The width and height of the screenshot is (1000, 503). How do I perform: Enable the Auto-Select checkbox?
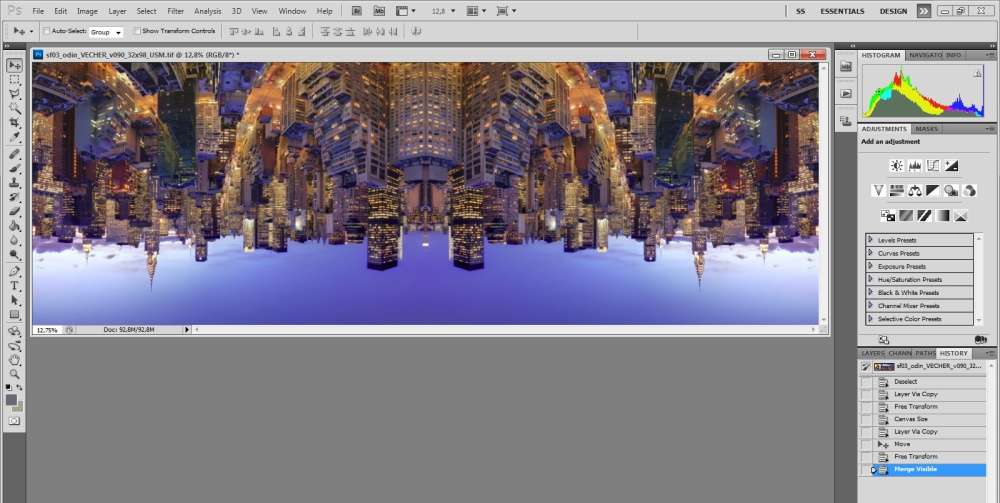46,31
